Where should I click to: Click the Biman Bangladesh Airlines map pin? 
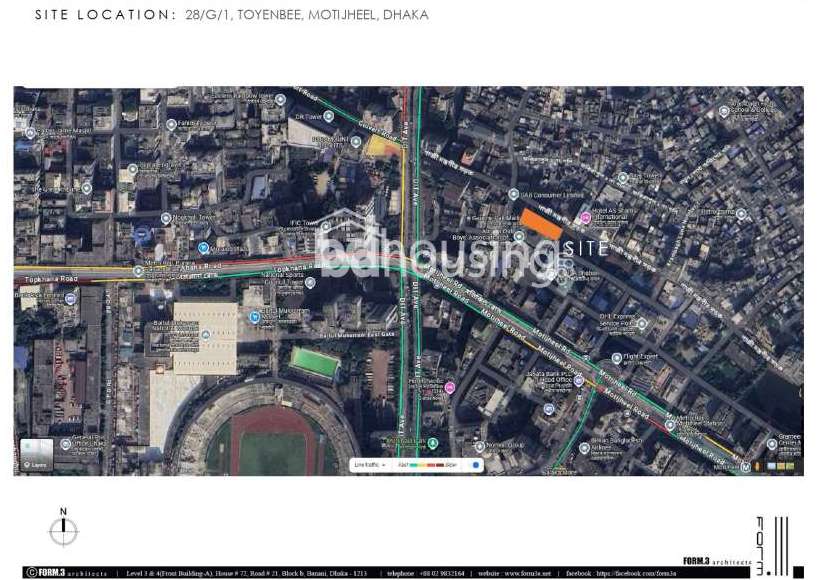tap(584, 448)
